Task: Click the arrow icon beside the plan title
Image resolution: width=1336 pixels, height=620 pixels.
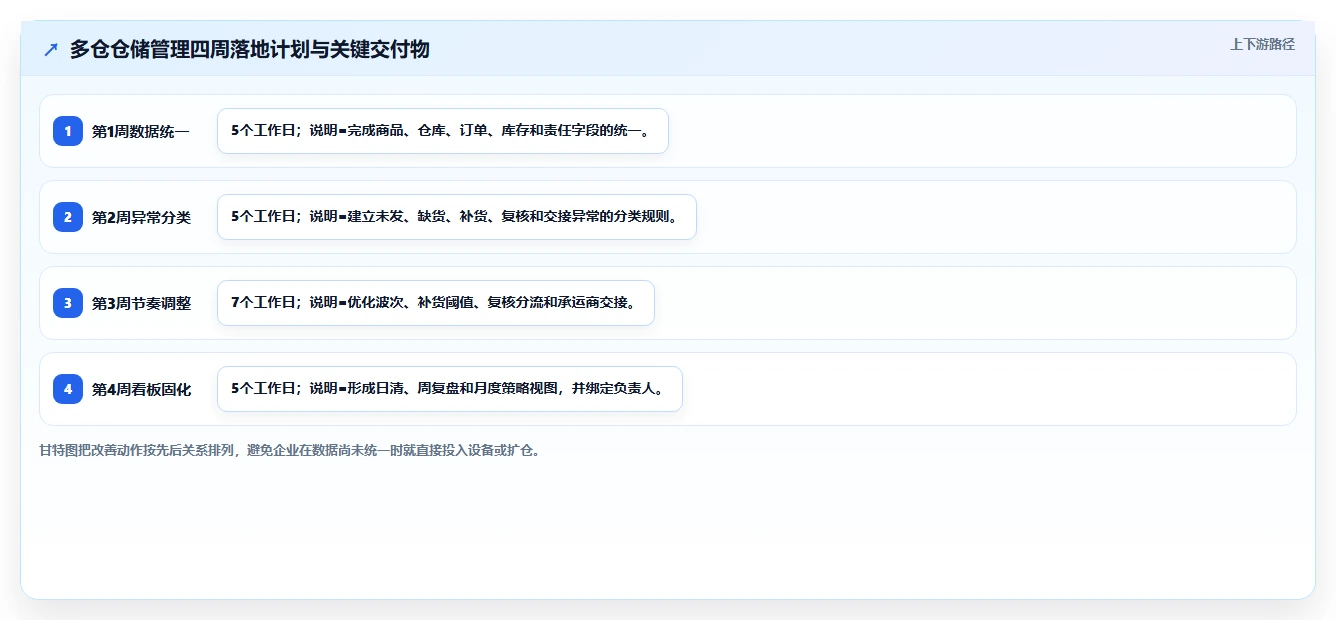Action: (x=51, y=49)
